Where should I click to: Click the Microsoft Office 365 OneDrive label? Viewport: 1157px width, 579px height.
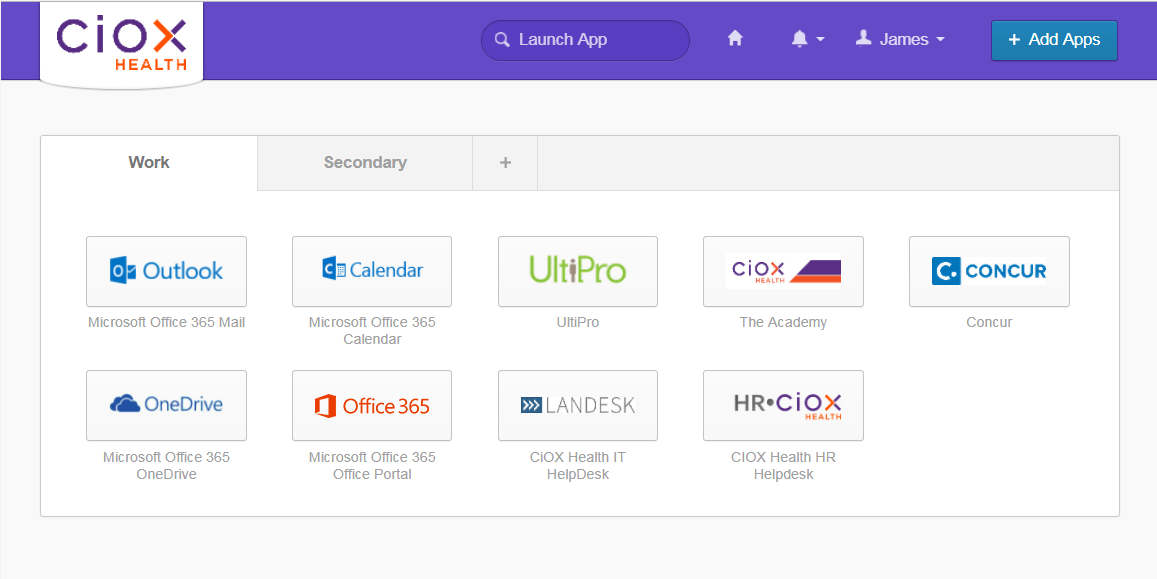[167, 465]
